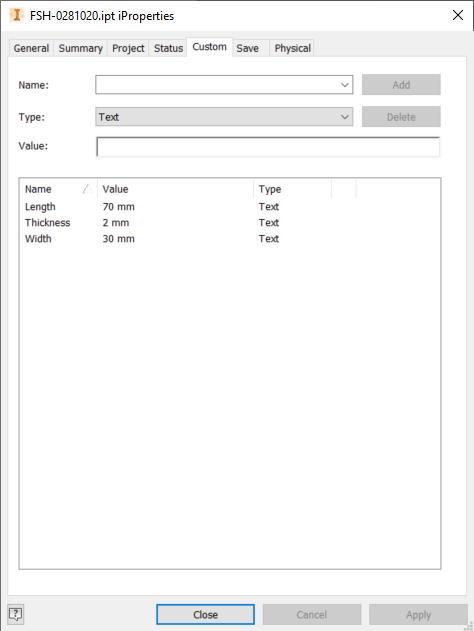This screenshot has height=631, width=474.
Task: Go to the Project tab
Action: [x=128, y=48]
